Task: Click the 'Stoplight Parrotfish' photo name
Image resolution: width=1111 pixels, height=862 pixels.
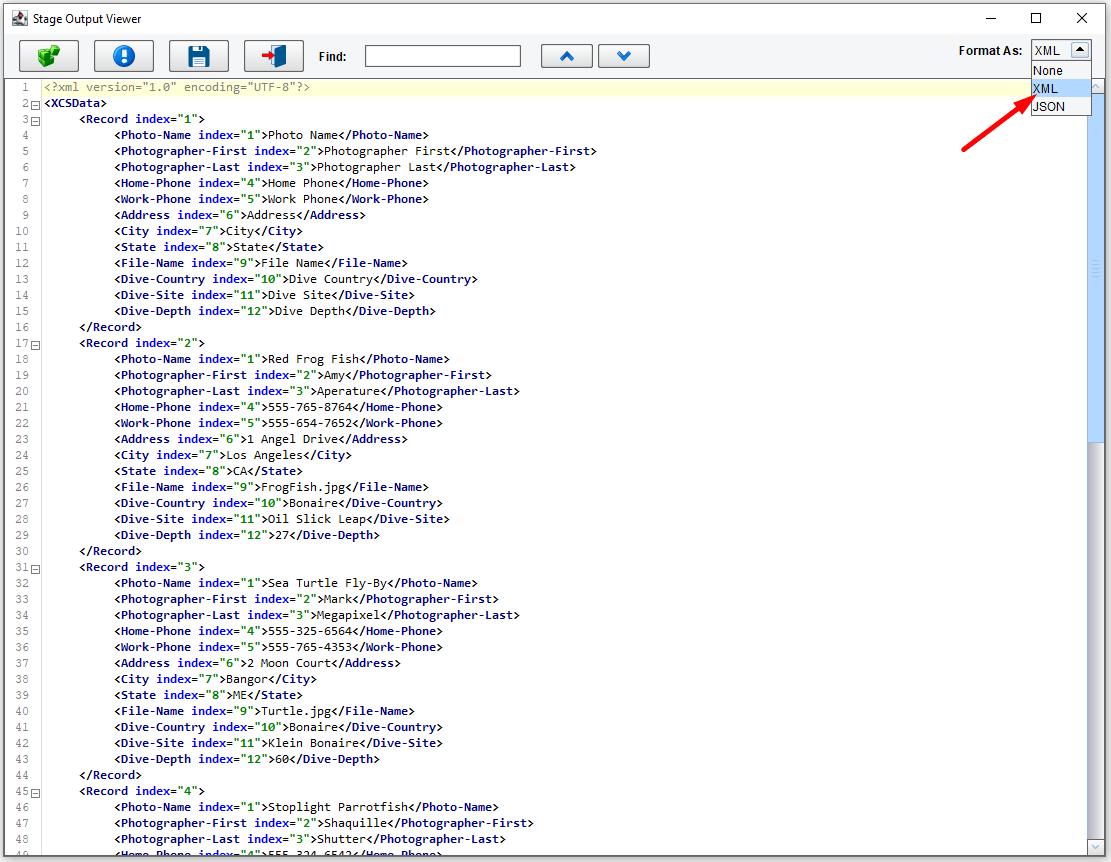Action: 338,807
